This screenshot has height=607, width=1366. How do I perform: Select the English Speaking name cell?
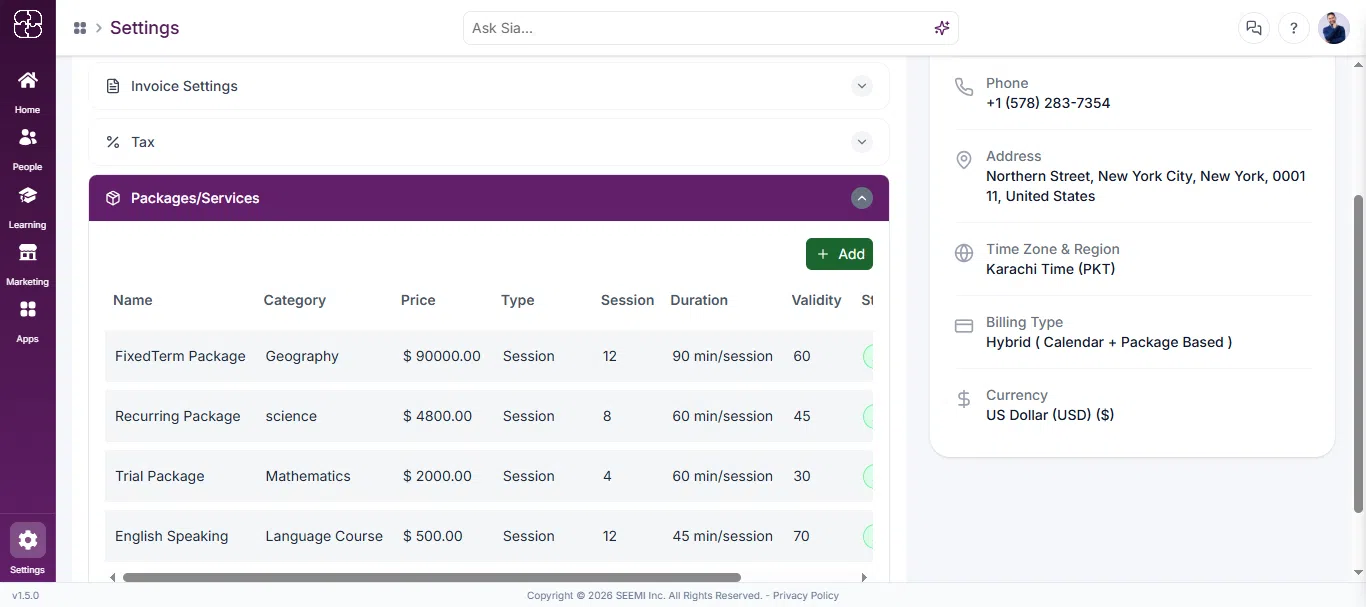tap(172, 536)
